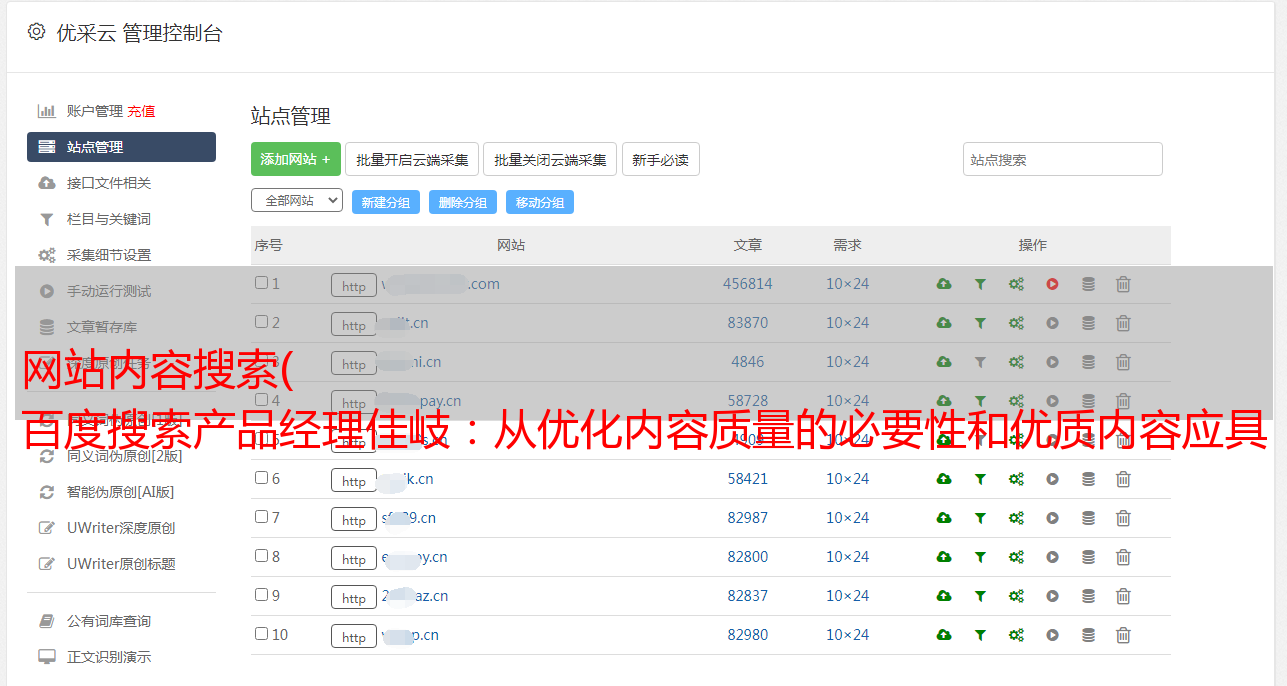Click the http button in row 10

(354, 636)
